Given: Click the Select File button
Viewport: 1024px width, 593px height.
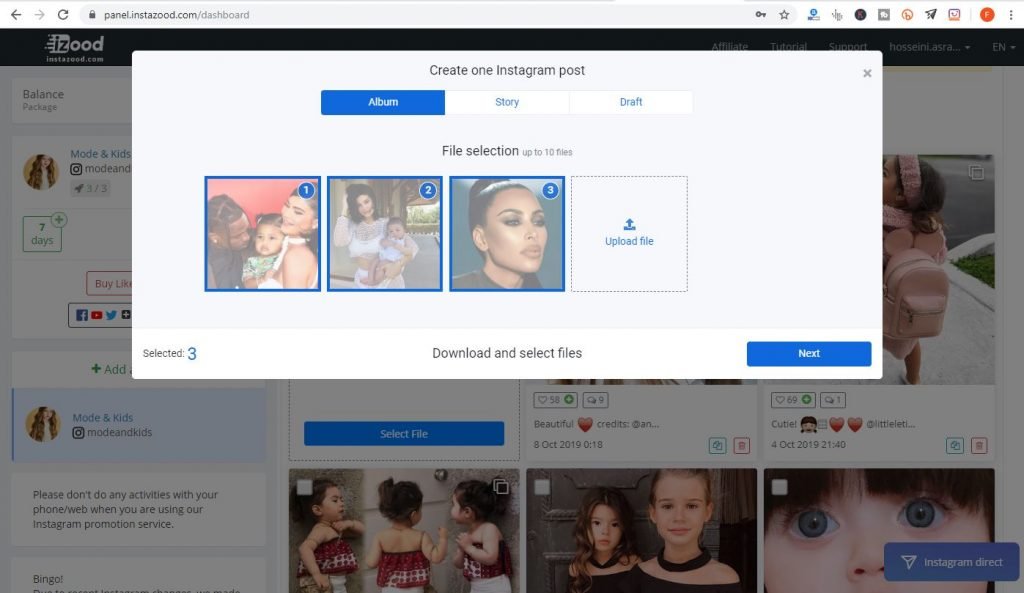Looking at the screenshot, I should click(x=404, y=434).
